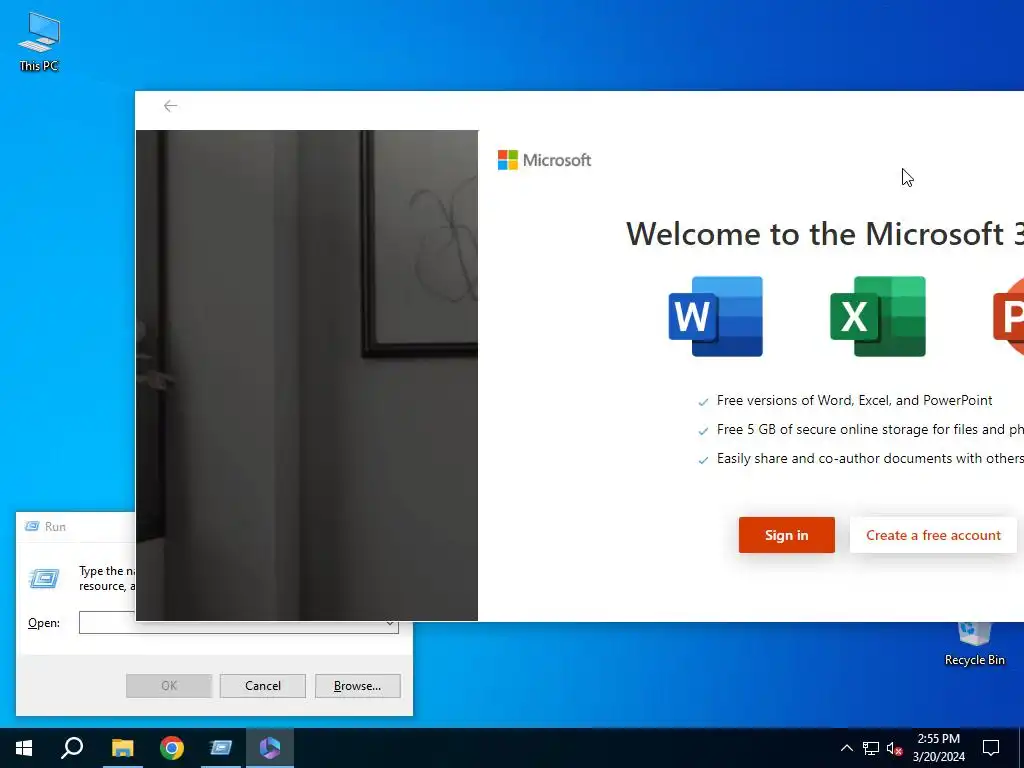
Task: Click the Run dialog title bar icon
Action: 31,526
